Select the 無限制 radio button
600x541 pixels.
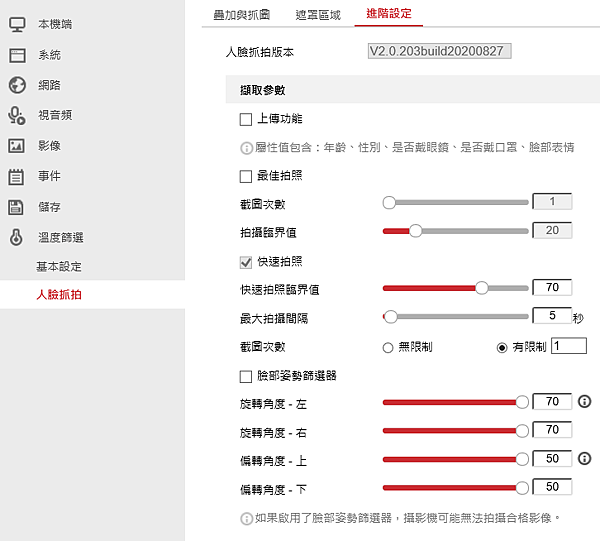(x=388, y=348)
